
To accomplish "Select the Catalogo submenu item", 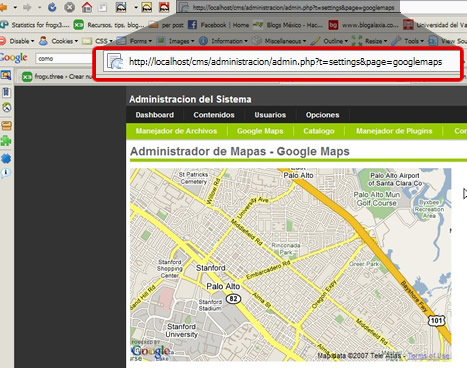I will click(319, 131).
